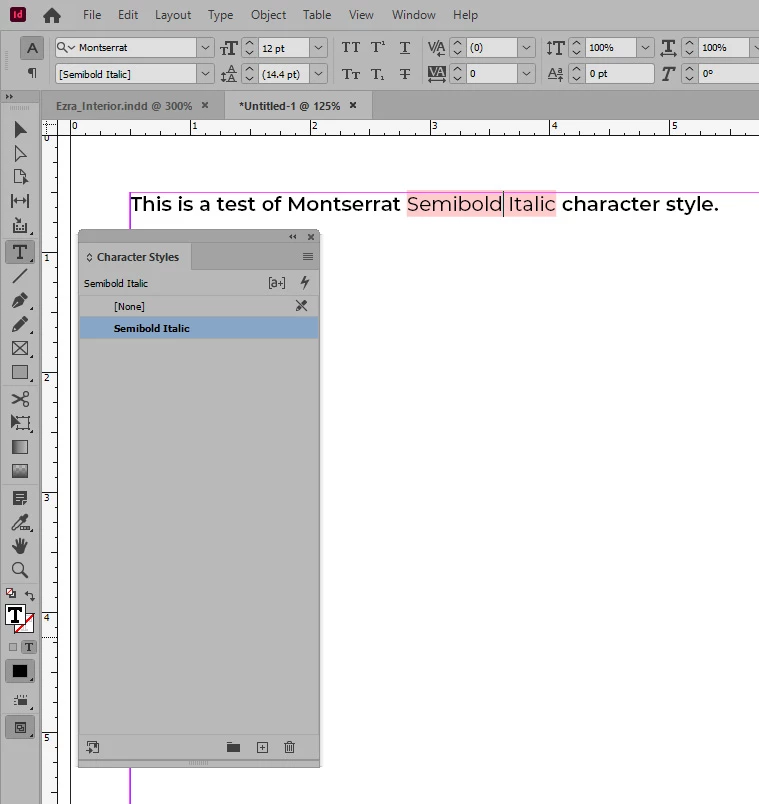Open the Type menu
This screenshot has width=759, height=804.
tap(221, 15)
